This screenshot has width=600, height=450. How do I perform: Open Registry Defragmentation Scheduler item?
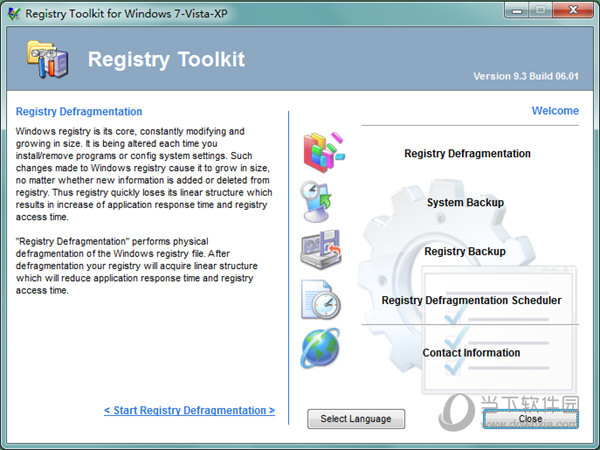[471, 300]
